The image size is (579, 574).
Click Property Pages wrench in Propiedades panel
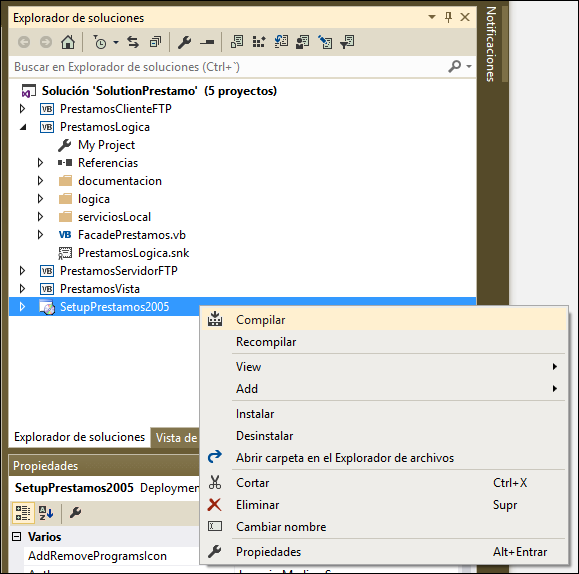coord(75,513)
